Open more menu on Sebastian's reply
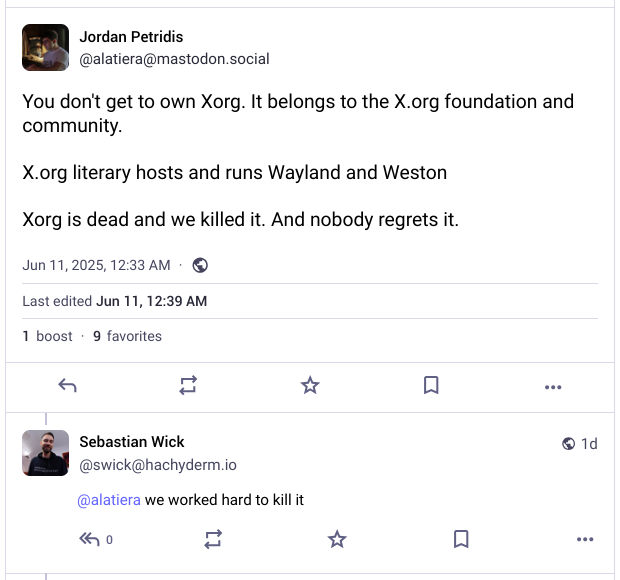The height and width of the screenshot is (580, 620). pos(585,540)
